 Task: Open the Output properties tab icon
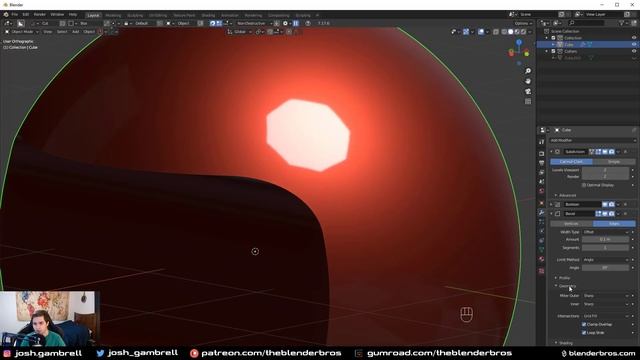tap(542, 163)
